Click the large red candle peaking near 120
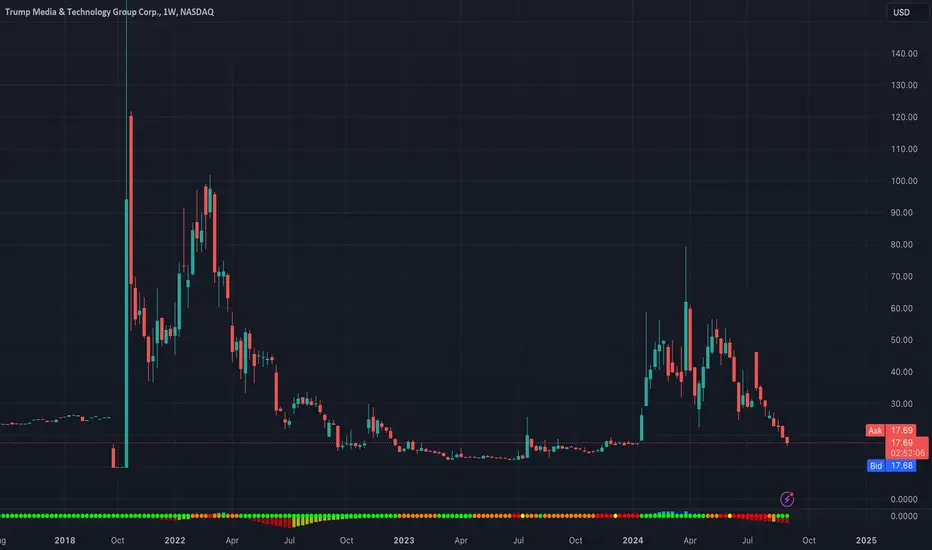The width and height of the screenshot is (932, 550). [131, 199]
